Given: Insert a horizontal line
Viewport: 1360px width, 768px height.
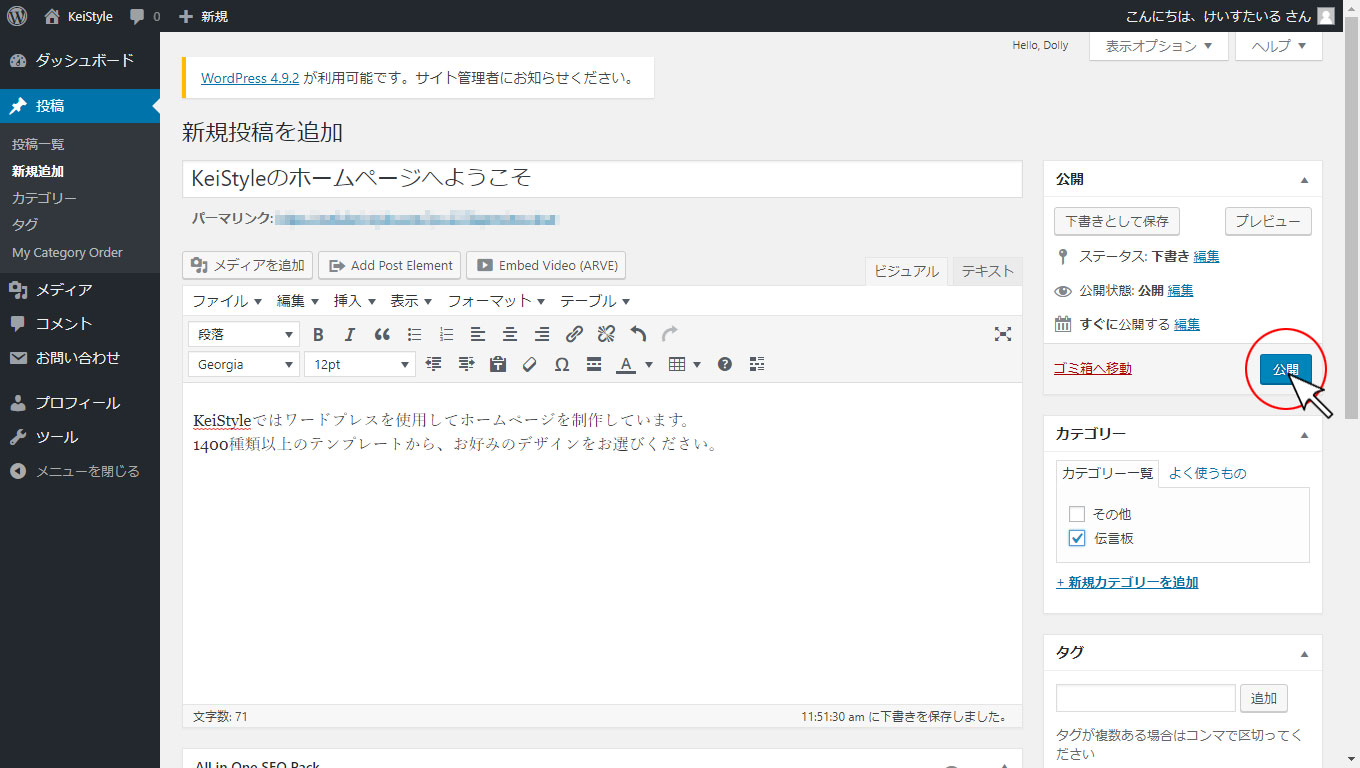Looking at the screenshot, I should tap(594, 364).
